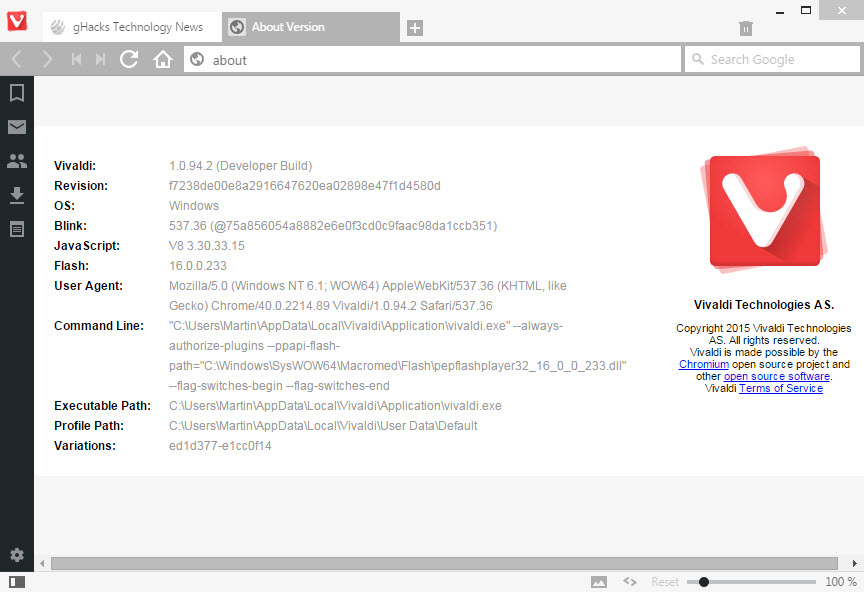Image resolution: width=864 pixels, height=592 pixels.
Task: Reload the current page
Action: [129, 59]
